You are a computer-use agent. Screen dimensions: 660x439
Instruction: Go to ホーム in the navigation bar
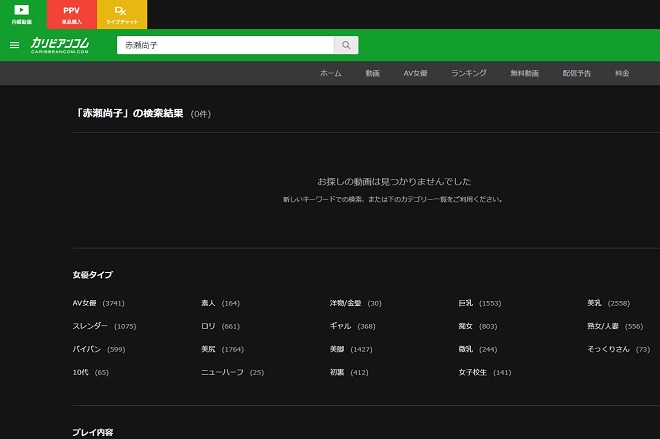click(330, 74)
